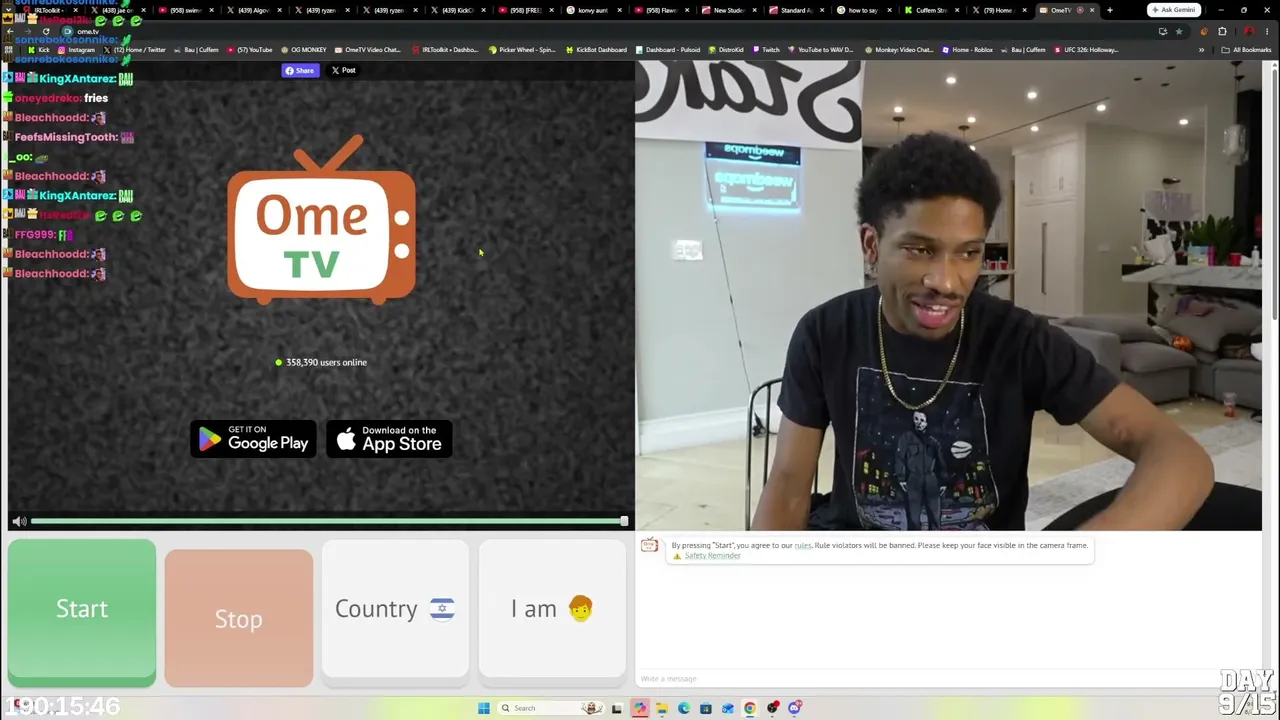Open Chrome's three-dot menu
Screen dimensions: 1280x720
point(1267,31)
